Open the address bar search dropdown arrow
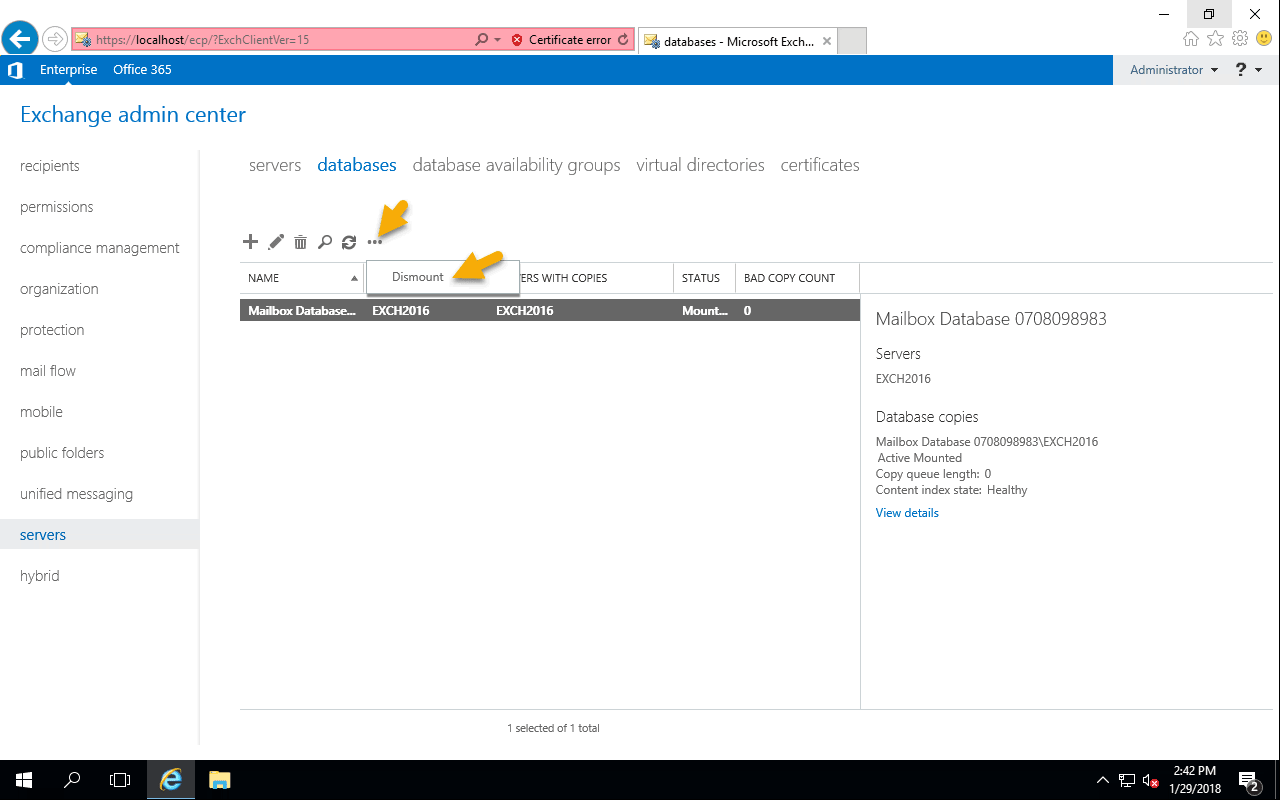 [x=497, y=40]
